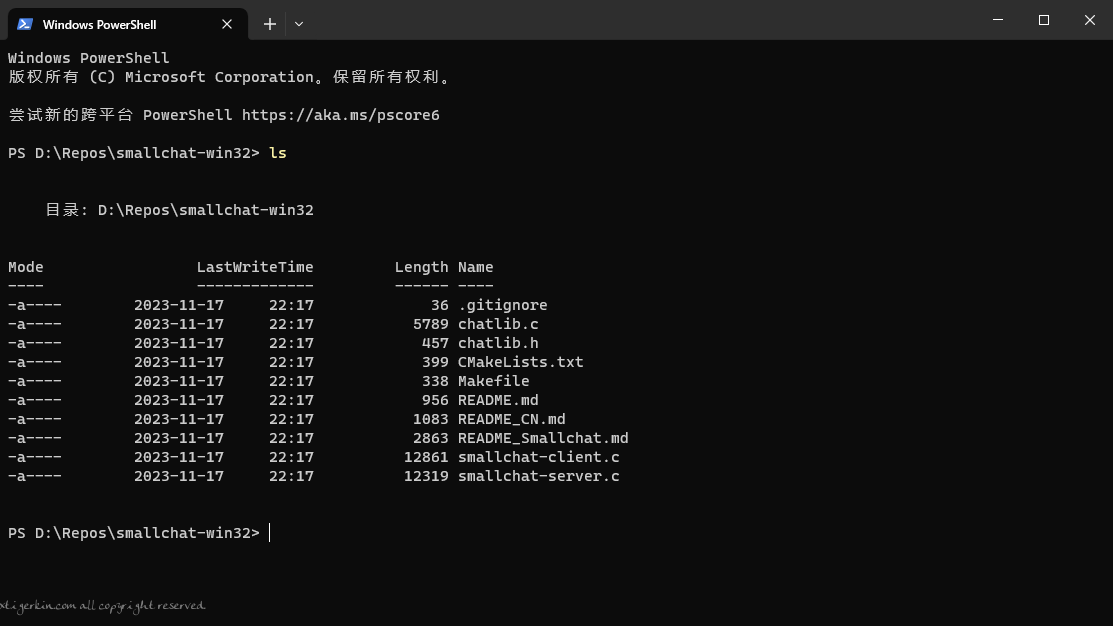
Task: Click the chatlib.c file name
Action: (498, 324)
